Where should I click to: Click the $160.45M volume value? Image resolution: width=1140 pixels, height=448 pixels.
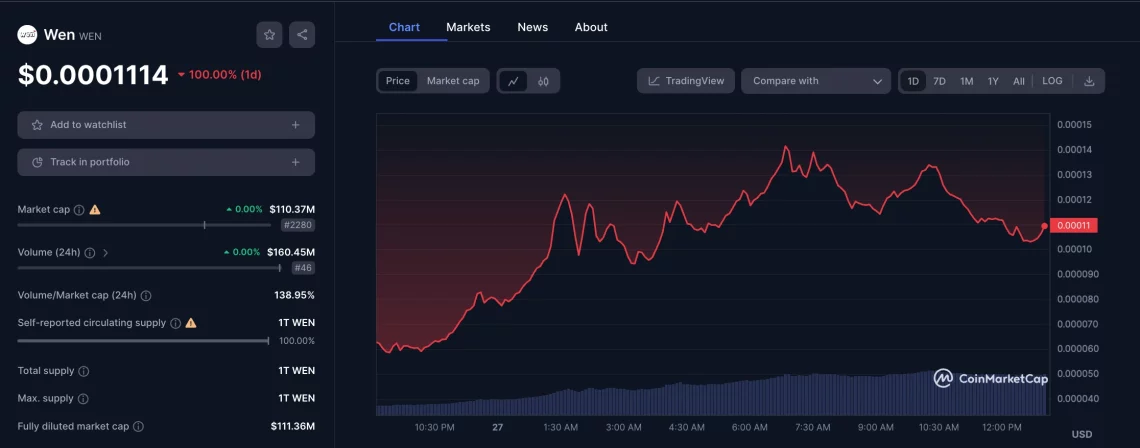[291, 252]
